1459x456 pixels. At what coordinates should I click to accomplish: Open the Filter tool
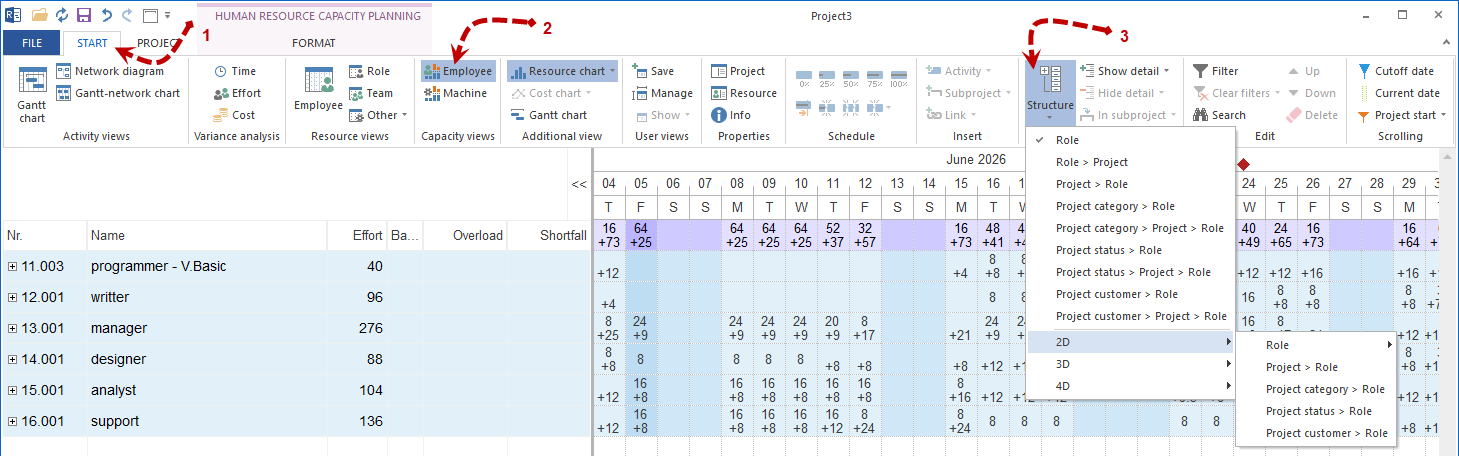pos(1215,71)
